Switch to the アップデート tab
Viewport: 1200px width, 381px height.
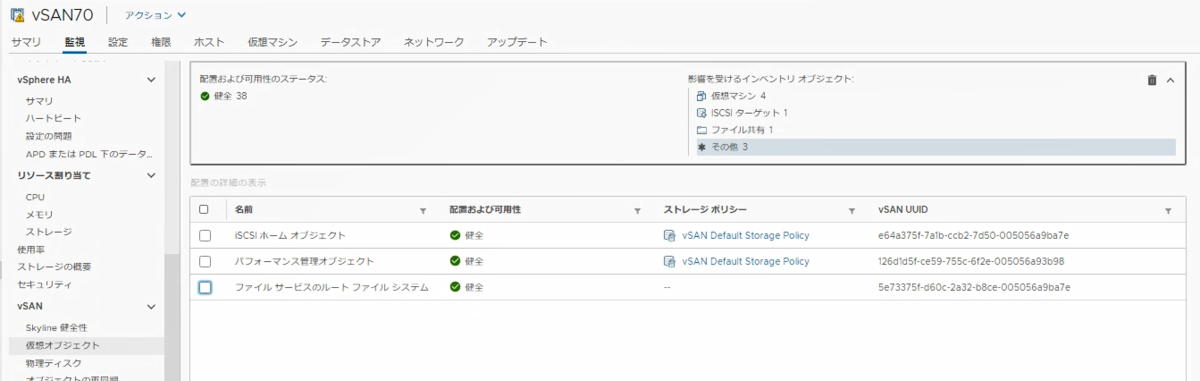click(517, 42)
